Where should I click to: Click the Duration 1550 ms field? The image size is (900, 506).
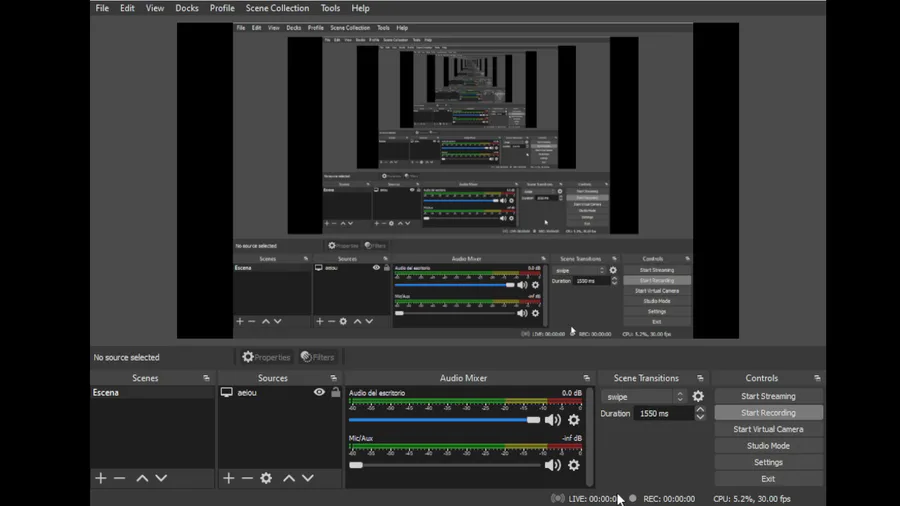tap(664, 414)
